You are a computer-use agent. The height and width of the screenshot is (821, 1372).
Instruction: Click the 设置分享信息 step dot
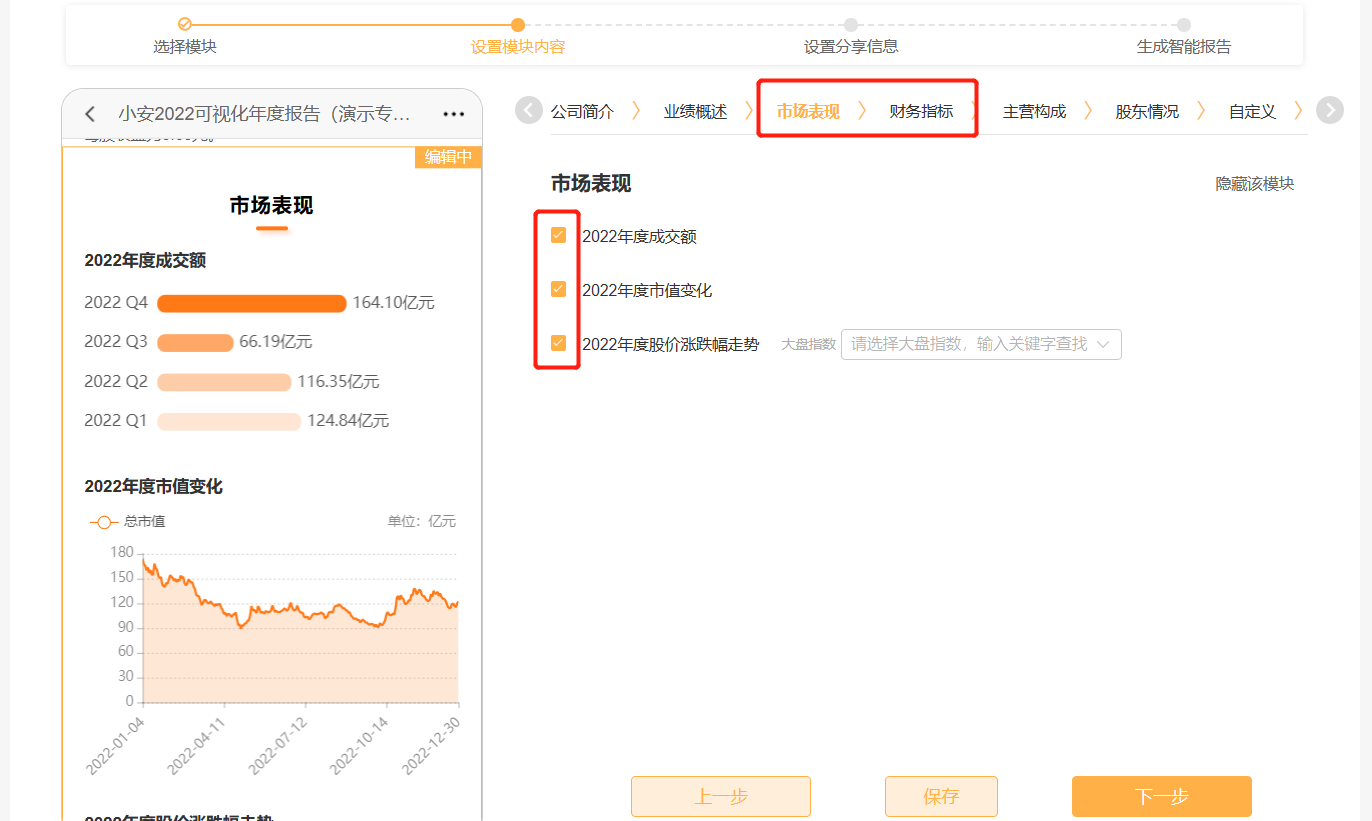[x=850, y=25]
